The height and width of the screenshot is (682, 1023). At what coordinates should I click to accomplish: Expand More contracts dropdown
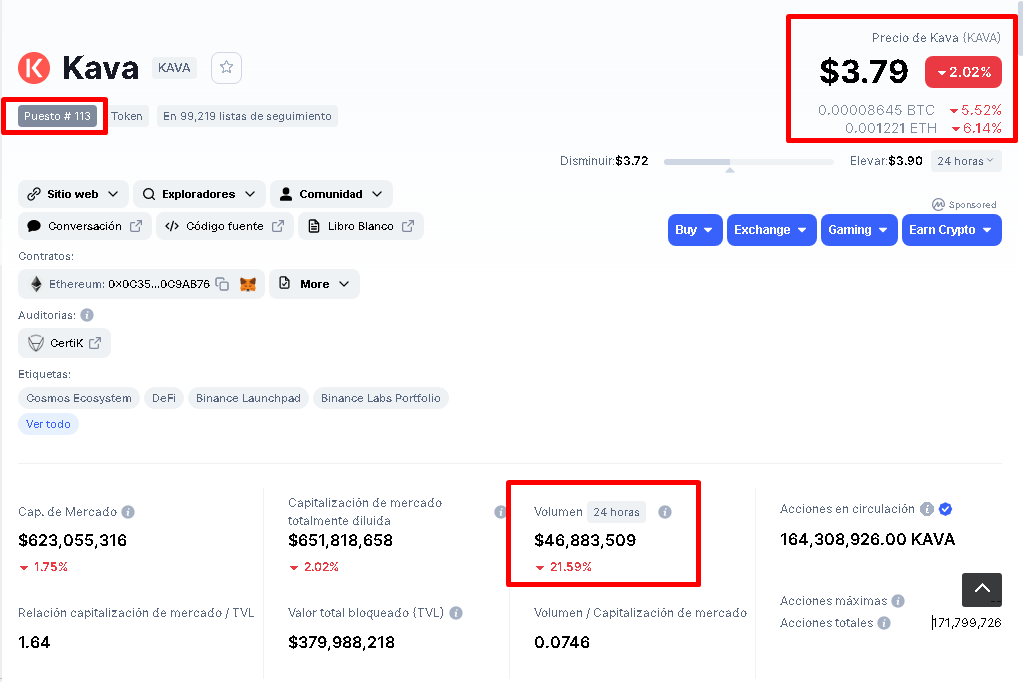tap(314, 284)
